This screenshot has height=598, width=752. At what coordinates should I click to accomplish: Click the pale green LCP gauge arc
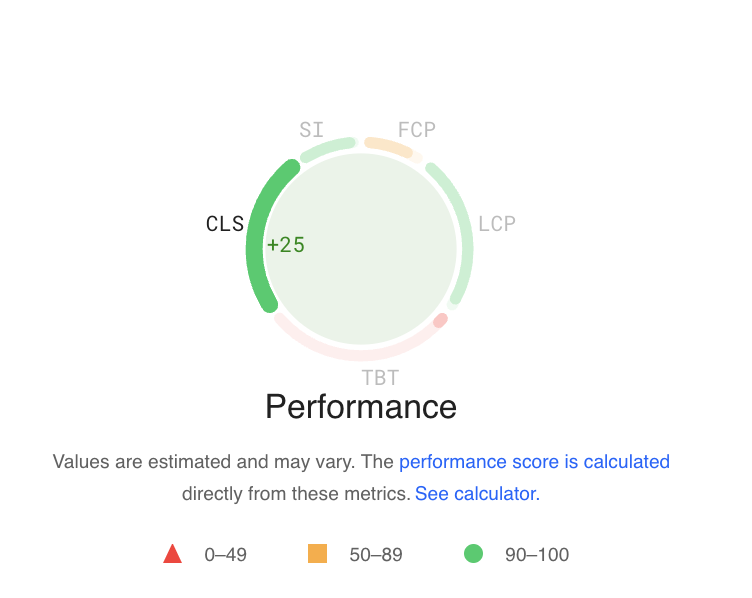tap(461, 230)
